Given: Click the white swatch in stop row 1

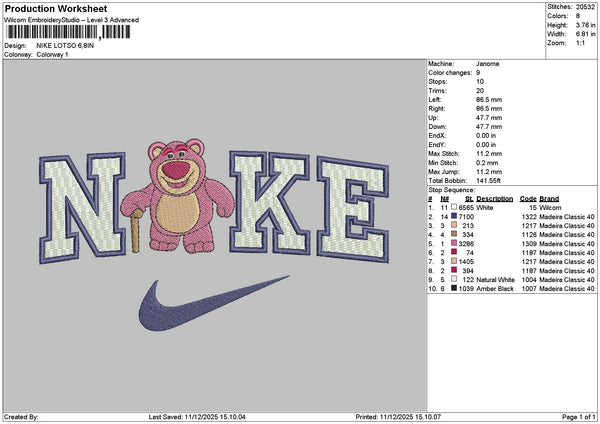Looking at the screenshot, I should 454,207.
